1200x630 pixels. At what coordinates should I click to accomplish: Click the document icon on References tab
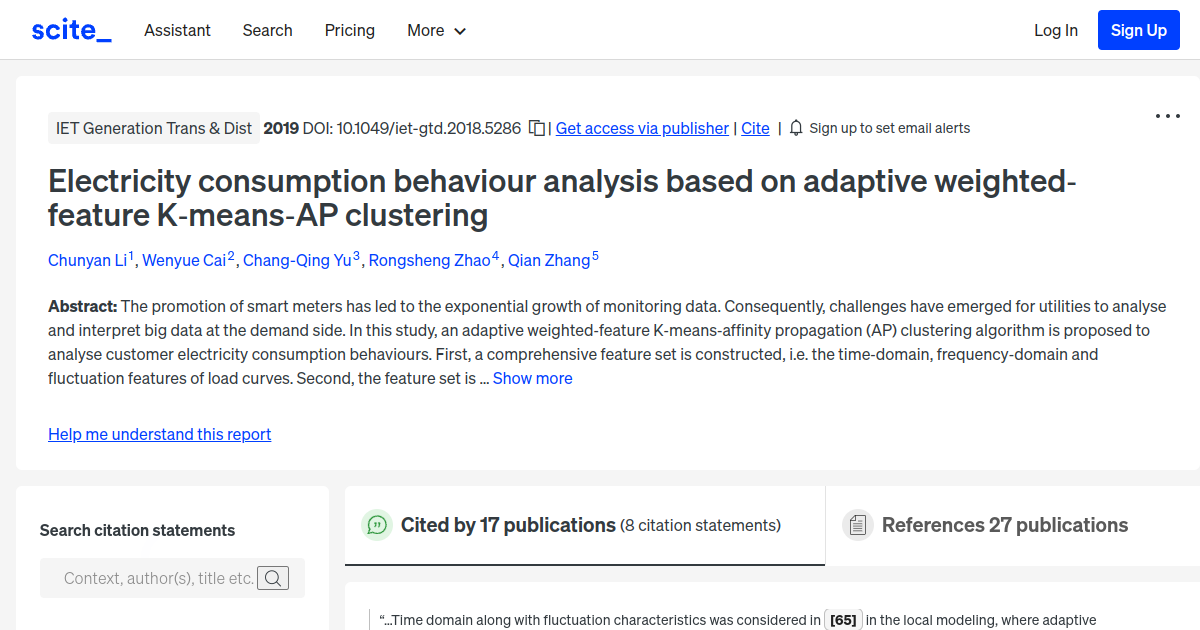pos(858,524)
